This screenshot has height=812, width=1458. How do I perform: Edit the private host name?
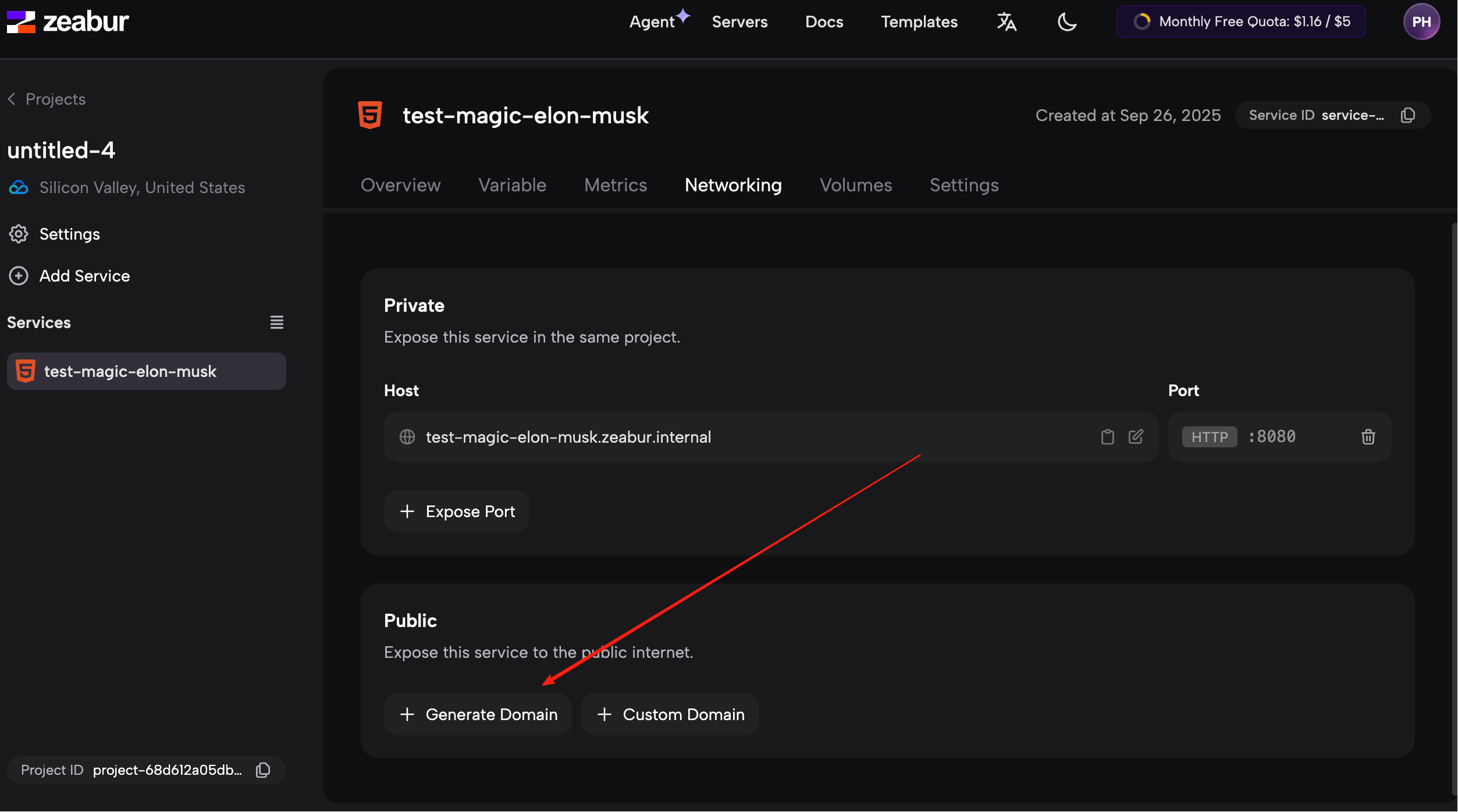click(x=1135, y=437)
